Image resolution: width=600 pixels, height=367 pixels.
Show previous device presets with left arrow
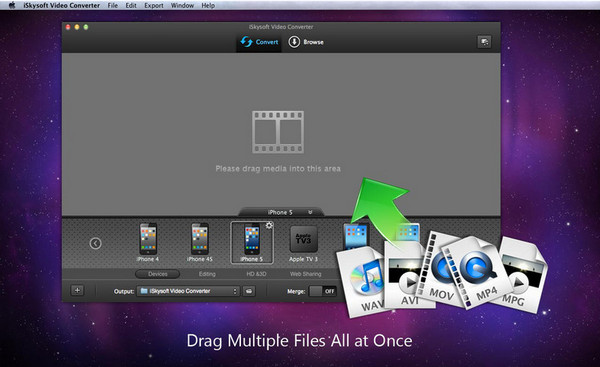coord(95,243)
